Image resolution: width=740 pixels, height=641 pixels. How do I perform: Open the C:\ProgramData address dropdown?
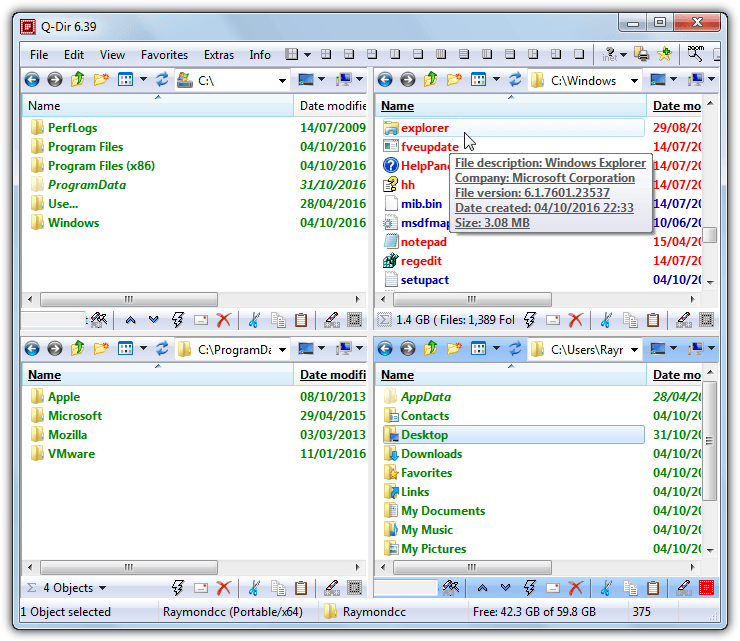[282, 350]
